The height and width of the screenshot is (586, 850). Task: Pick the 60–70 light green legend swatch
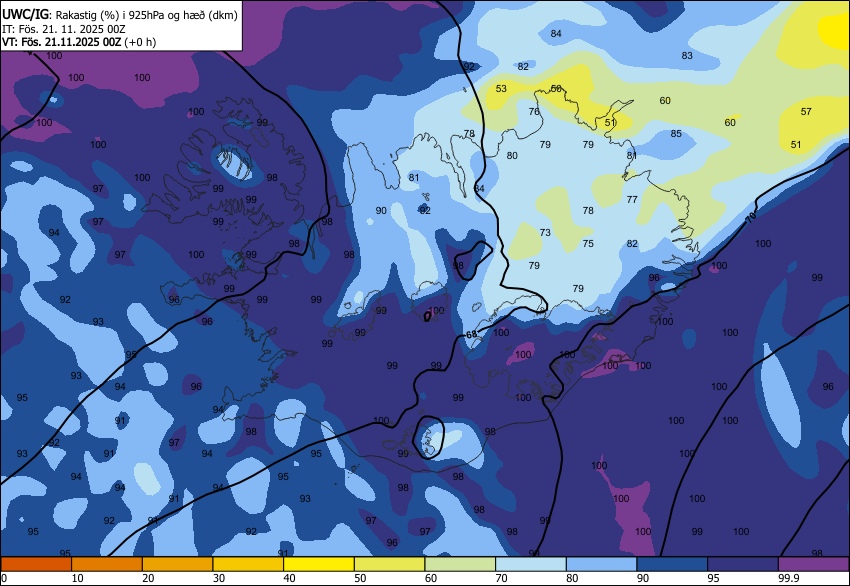pyautogui.click(x=460, y=564)
